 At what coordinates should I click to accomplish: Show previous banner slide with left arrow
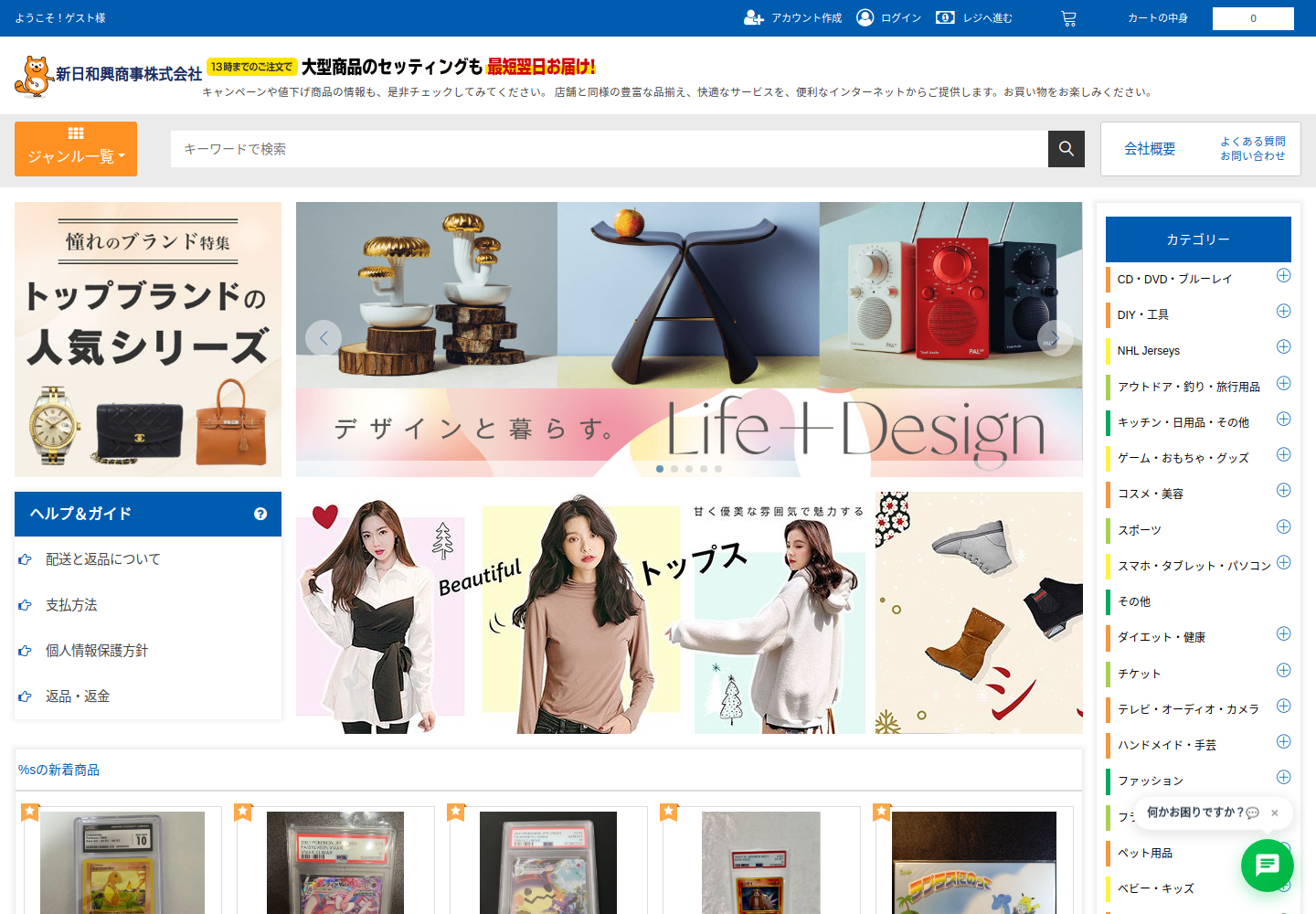coord(324,338)
